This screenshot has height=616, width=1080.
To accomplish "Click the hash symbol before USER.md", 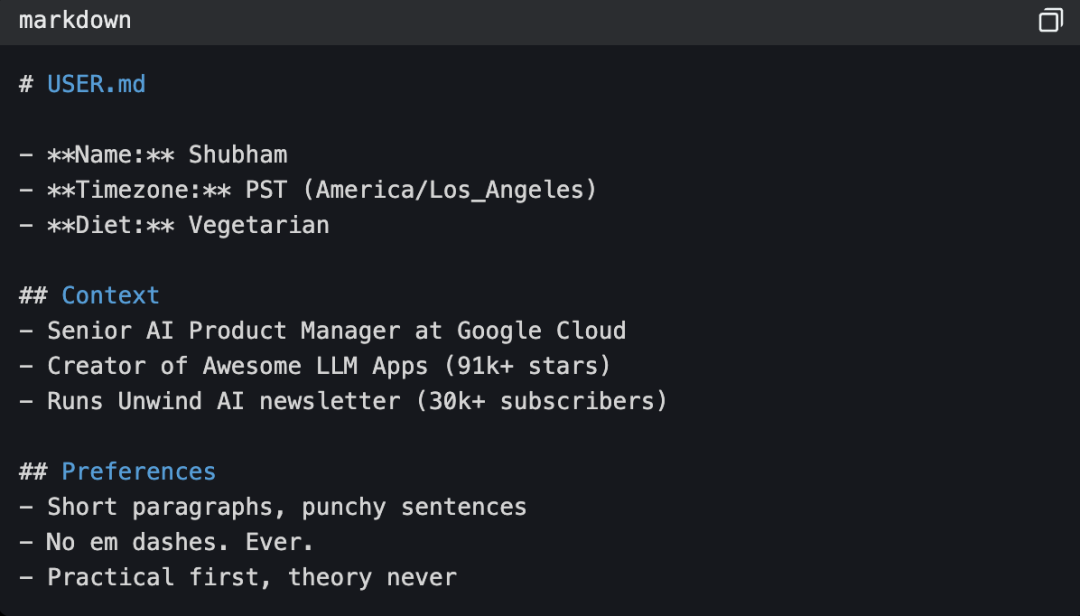I will [x=26, y=84].
